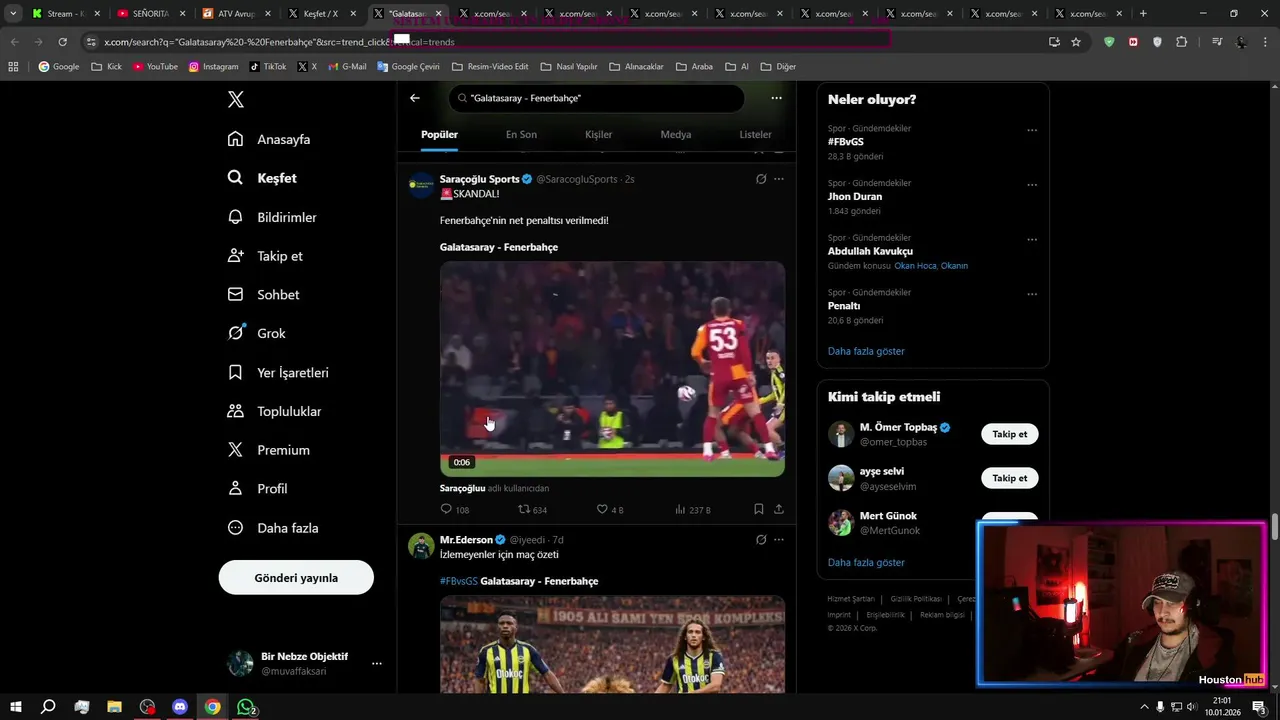The height and width of the screenshot is (720, 1280).
Task: Open more options on Mr.Ederson post
Action: [779, 540]
